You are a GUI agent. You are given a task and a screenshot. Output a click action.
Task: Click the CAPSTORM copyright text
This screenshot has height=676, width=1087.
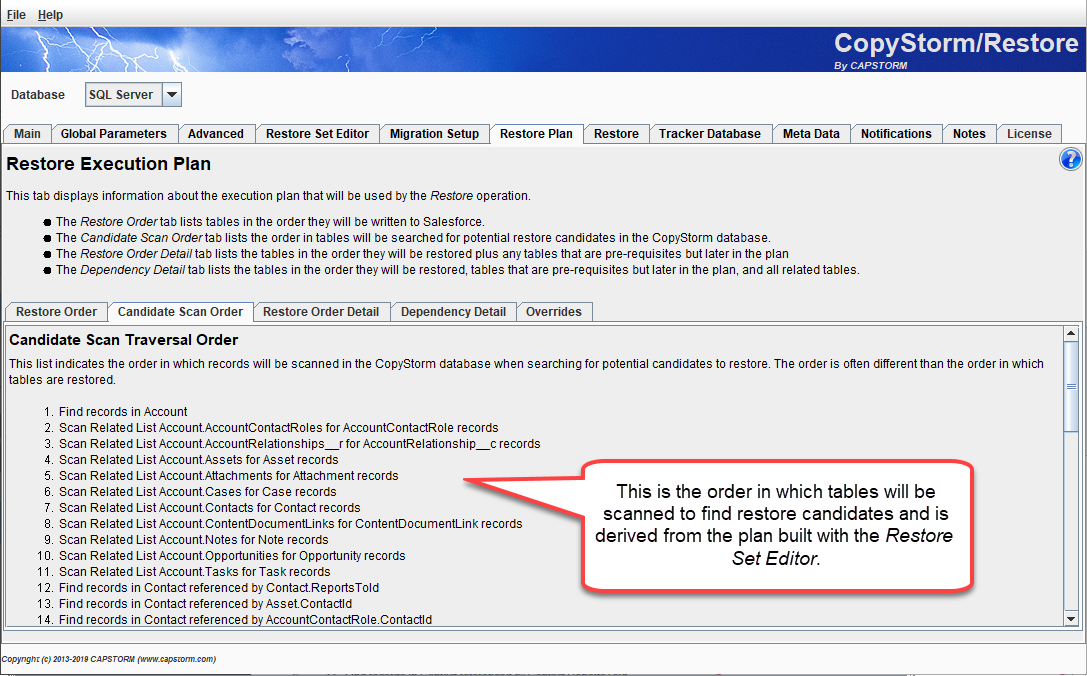pos(109,659)
